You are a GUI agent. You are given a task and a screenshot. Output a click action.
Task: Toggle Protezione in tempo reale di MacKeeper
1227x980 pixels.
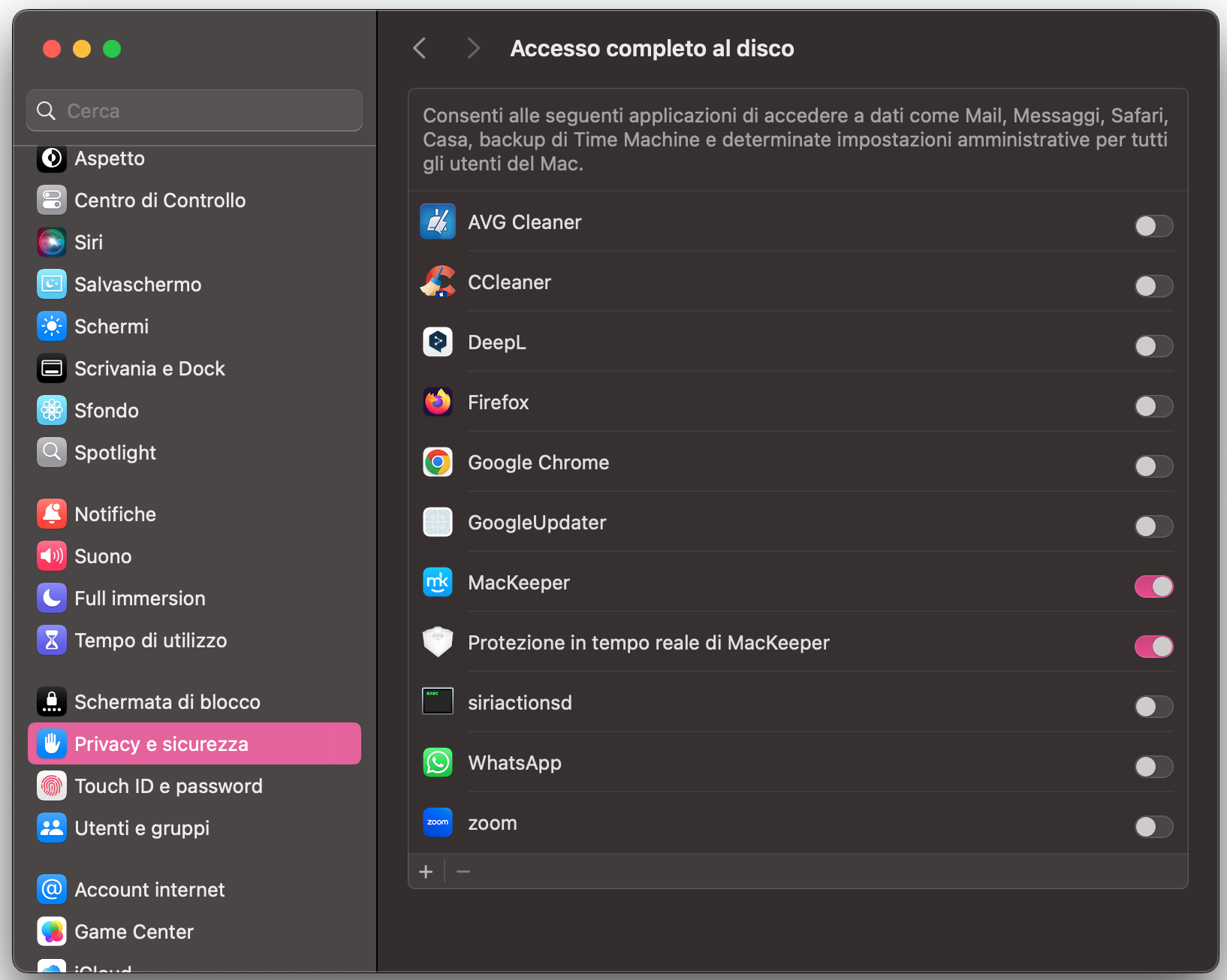click(1154, 647)
